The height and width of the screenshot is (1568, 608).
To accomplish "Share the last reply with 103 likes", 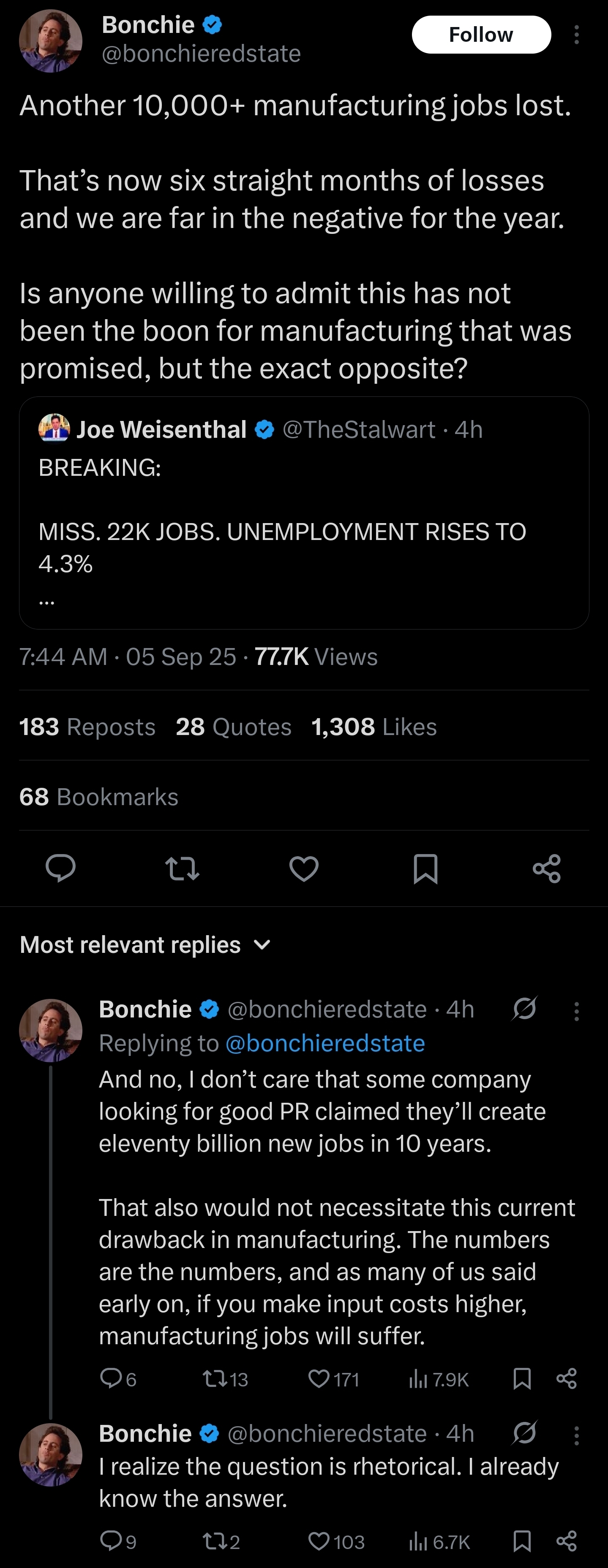I will 566,1541.
